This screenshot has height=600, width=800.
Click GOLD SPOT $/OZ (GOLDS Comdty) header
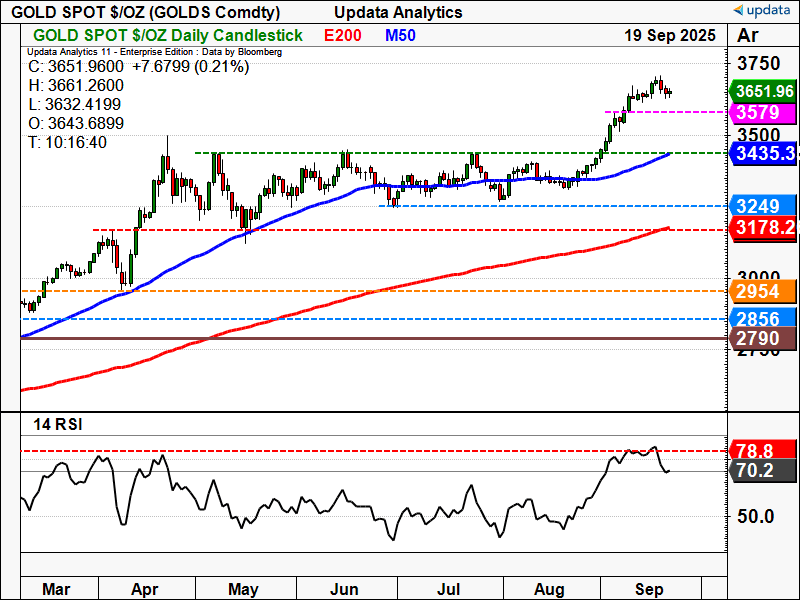click(x=145, y=12)
